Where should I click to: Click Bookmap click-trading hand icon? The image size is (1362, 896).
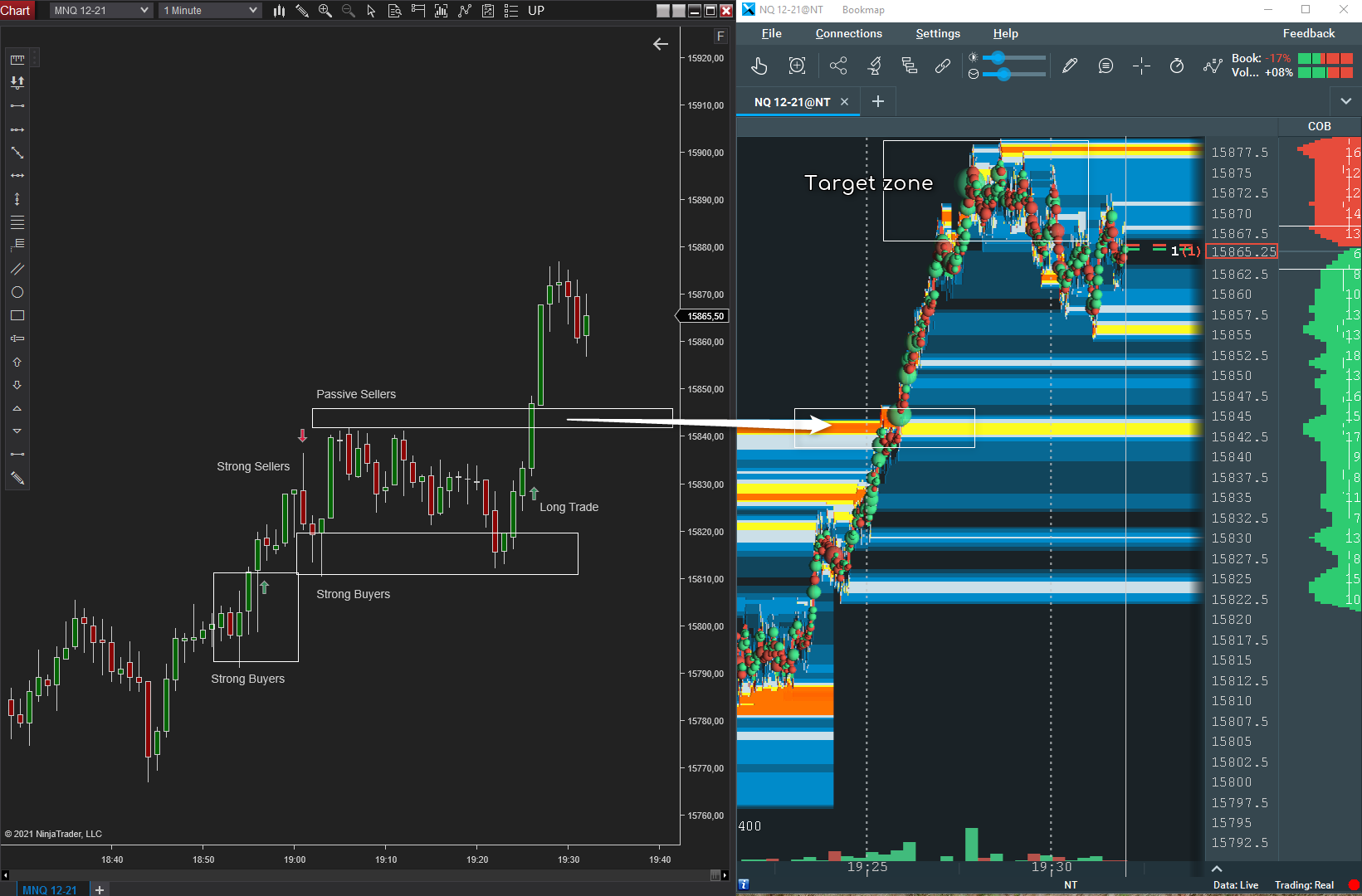click(x=759, y=66)
